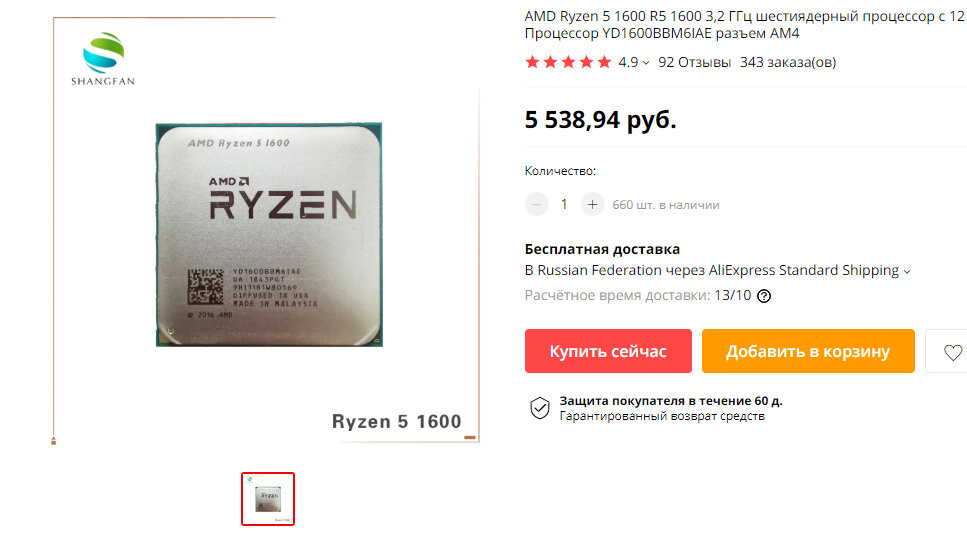Click the quantity input field showing 1

pyautogui.click(x=564, y=205)
